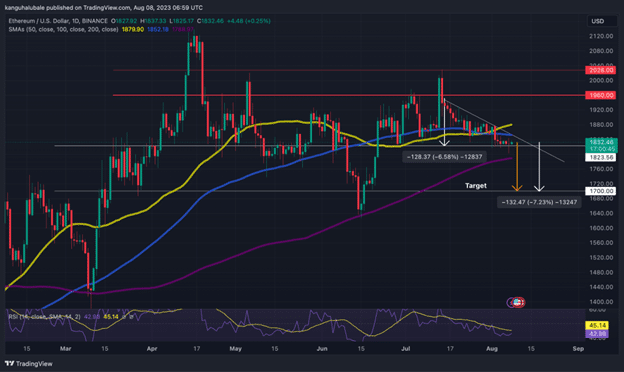Screen dimensions: 624x372
Task: Select the blue 100 SMA value 1852.18
Action: (158, 29)
